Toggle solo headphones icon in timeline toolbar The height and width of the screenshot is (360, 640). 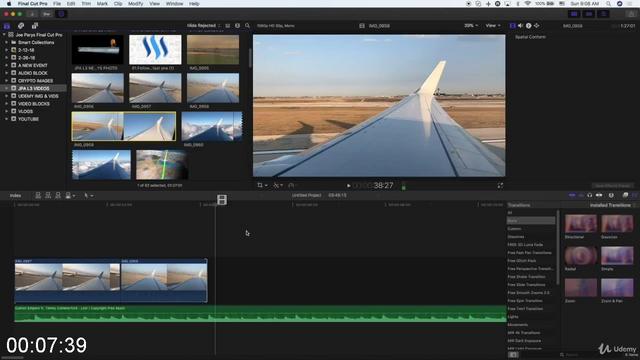589,196
